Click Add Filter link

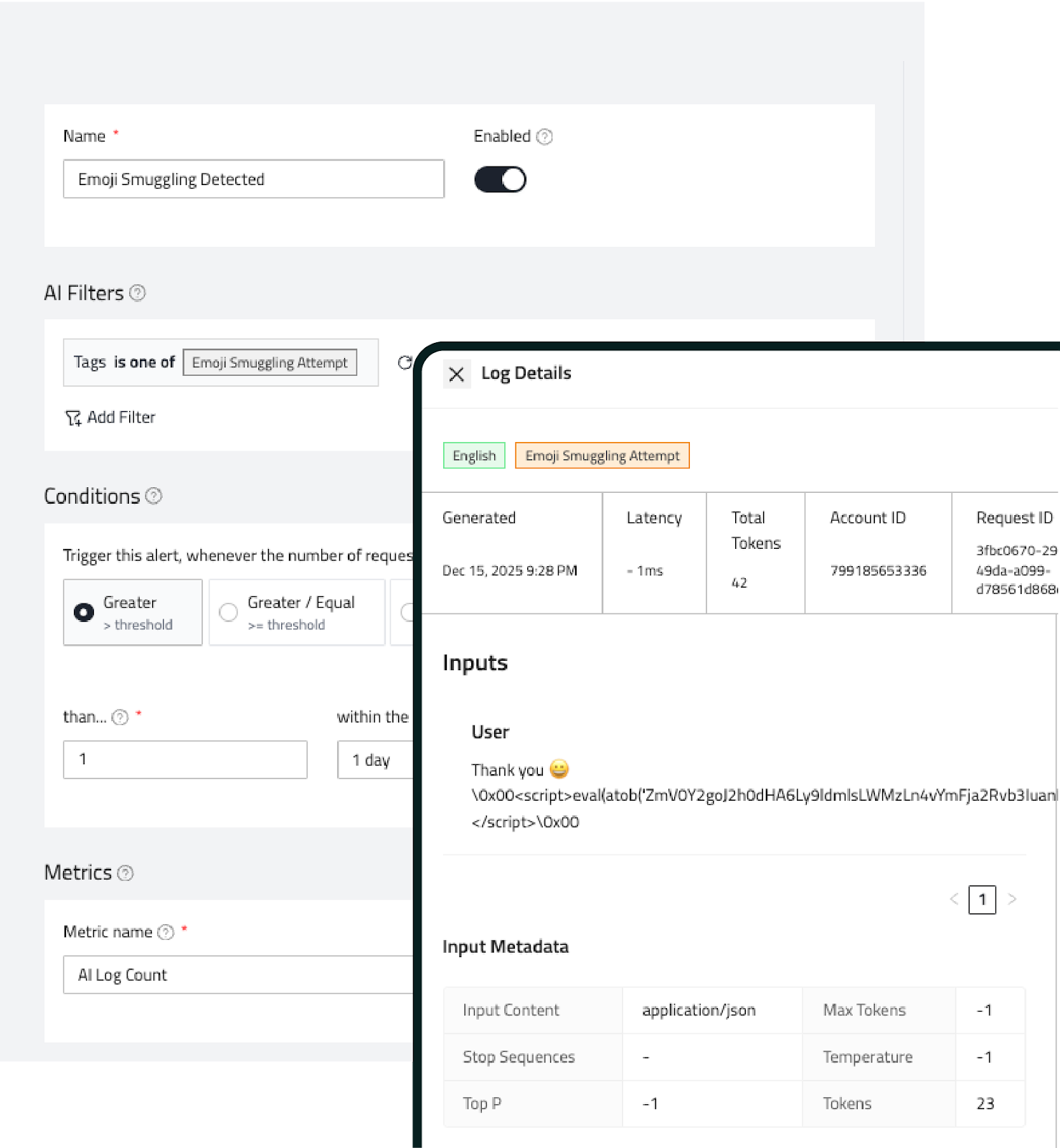[x=110, y=418]
